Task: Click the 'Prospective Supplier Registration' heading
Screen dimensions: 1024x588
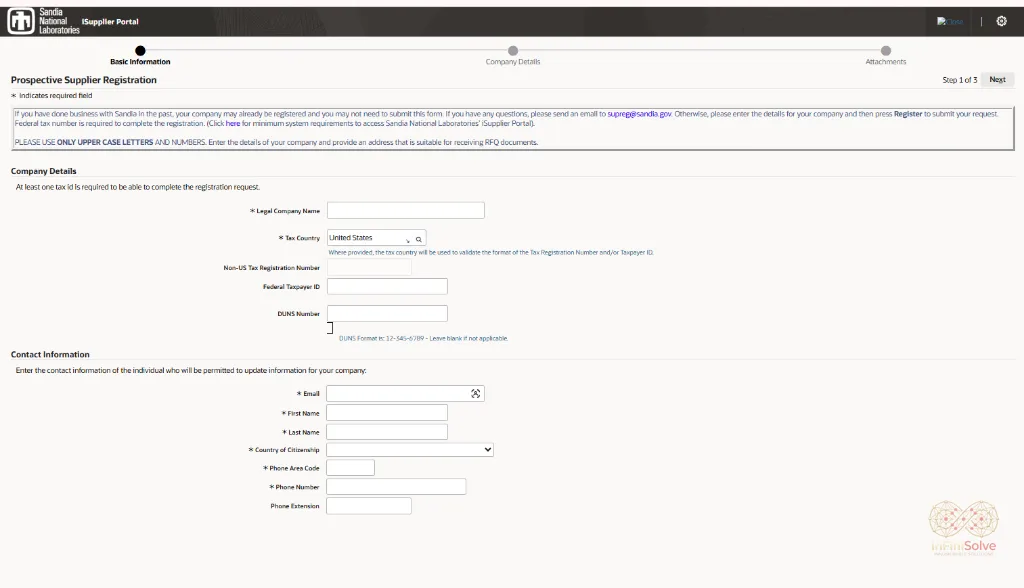Action: 84,80
